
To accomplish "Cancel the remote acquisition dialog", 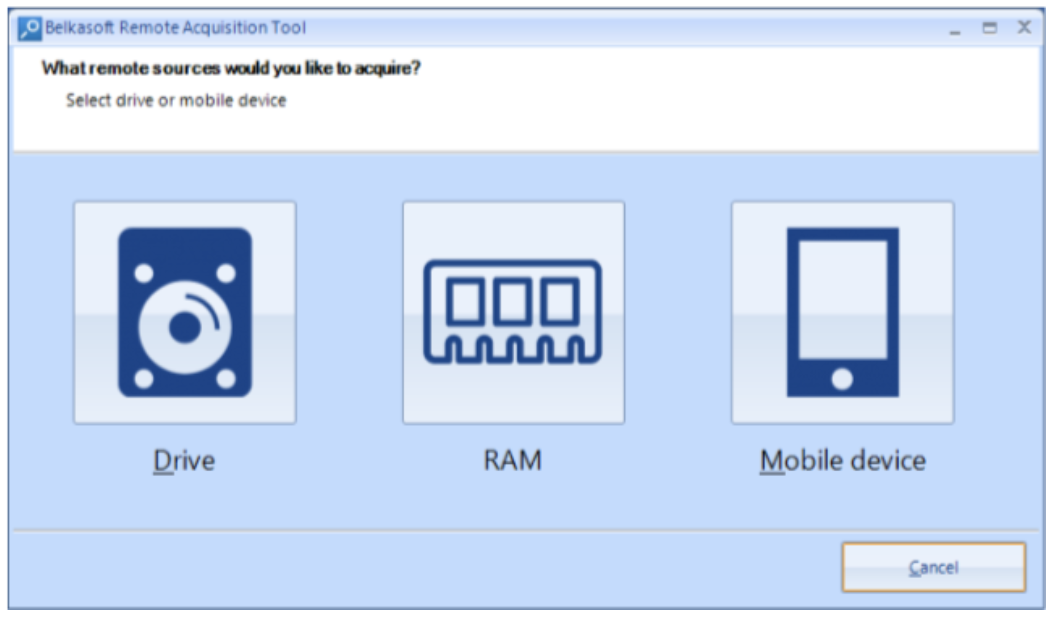I will (934, 567).
